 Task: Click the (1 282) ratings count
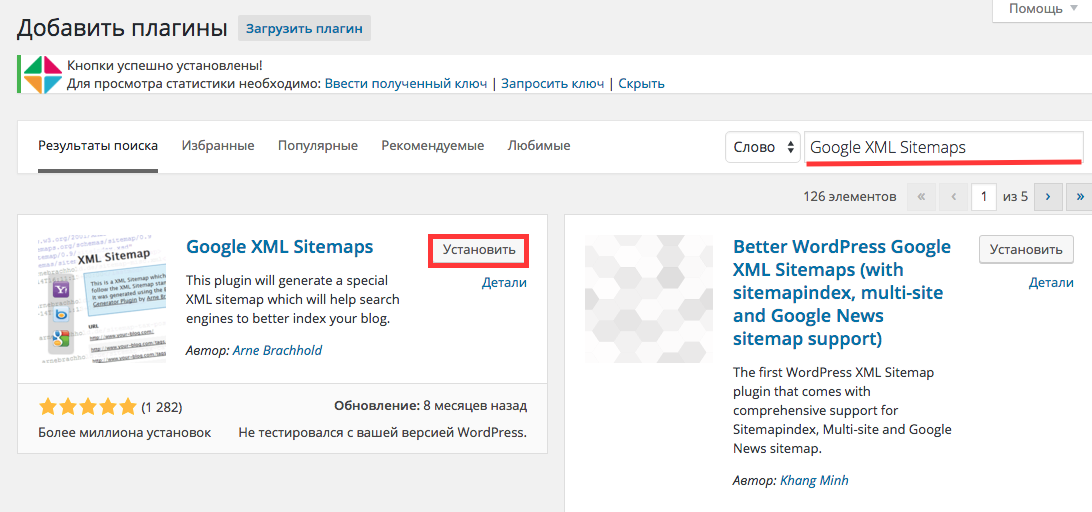tap(162, 407)
